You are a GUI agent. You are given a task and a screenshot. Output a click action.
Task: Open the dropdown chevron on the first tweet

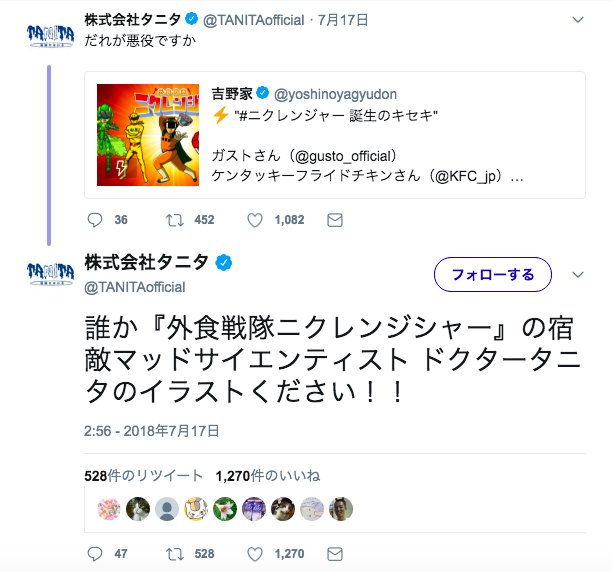pyautogui.click(x=578, y=20)
